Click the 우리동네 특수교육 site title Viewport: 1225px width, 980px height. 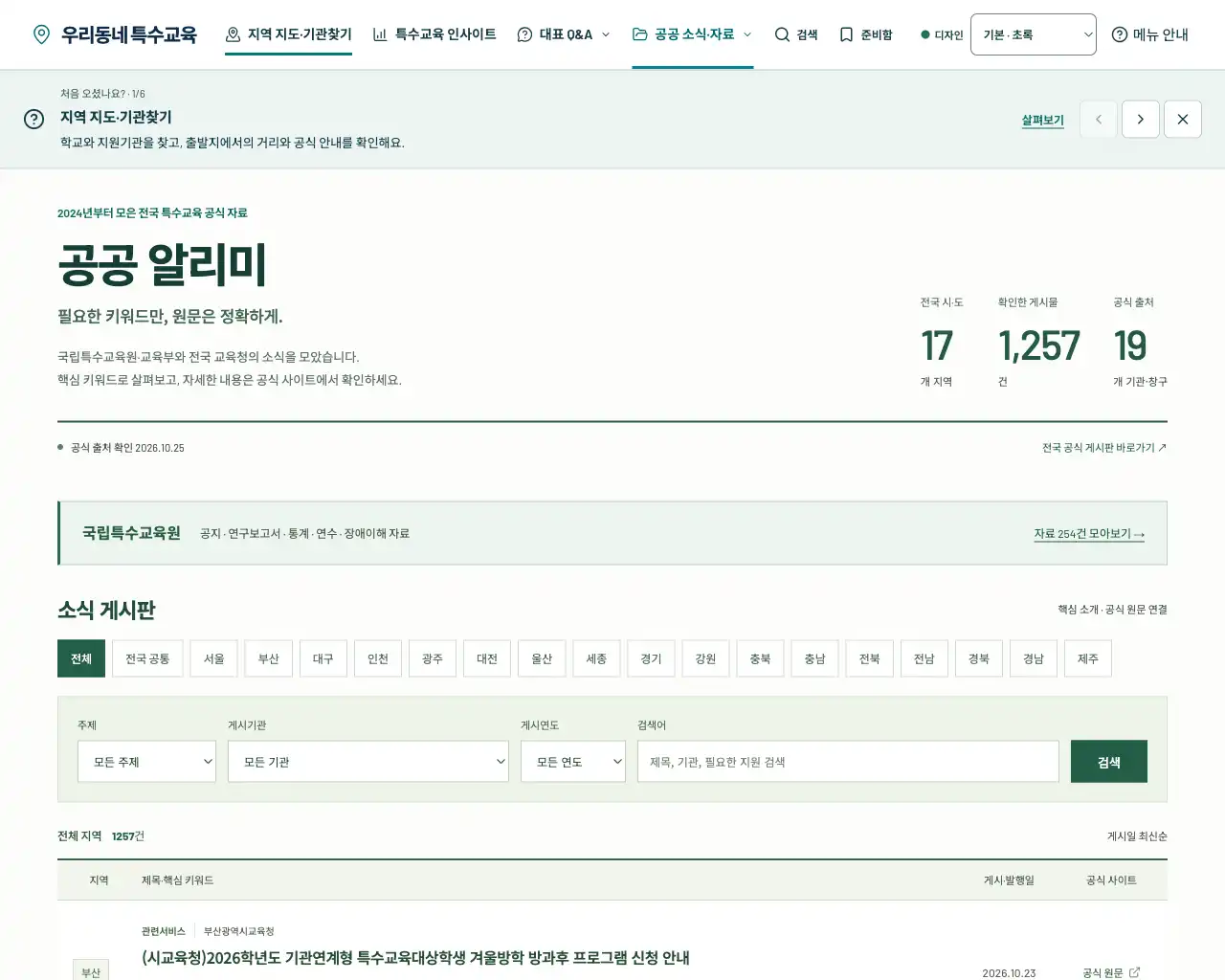(129, 34)
